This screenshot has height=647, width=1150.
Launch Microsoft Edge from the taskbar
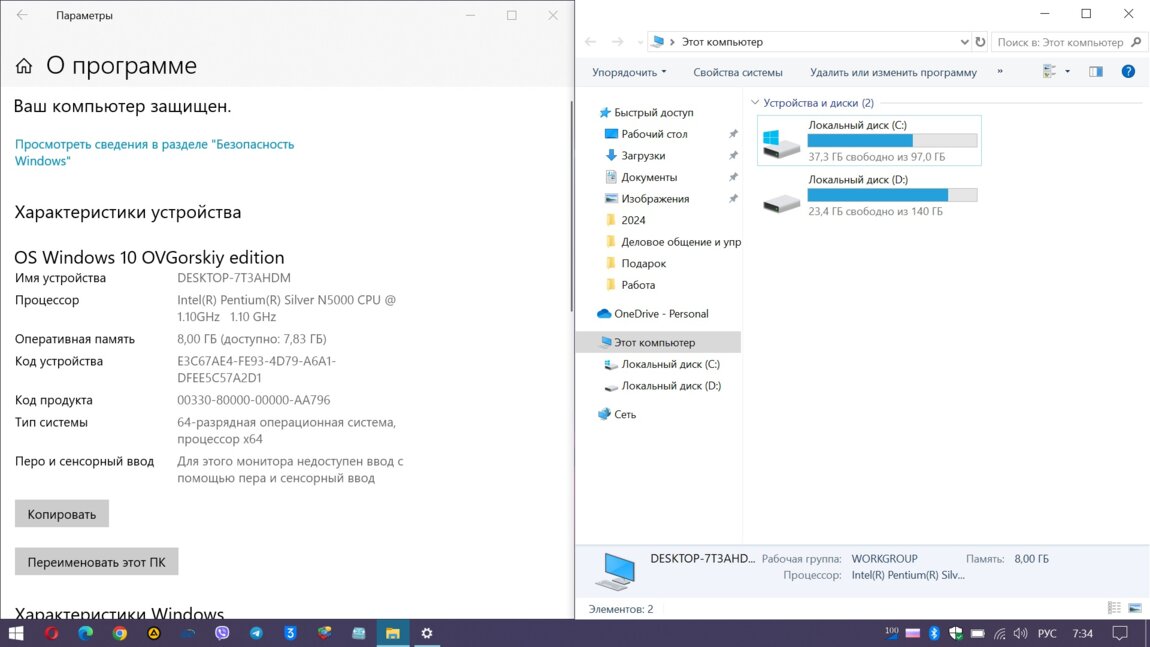point(85,633)
